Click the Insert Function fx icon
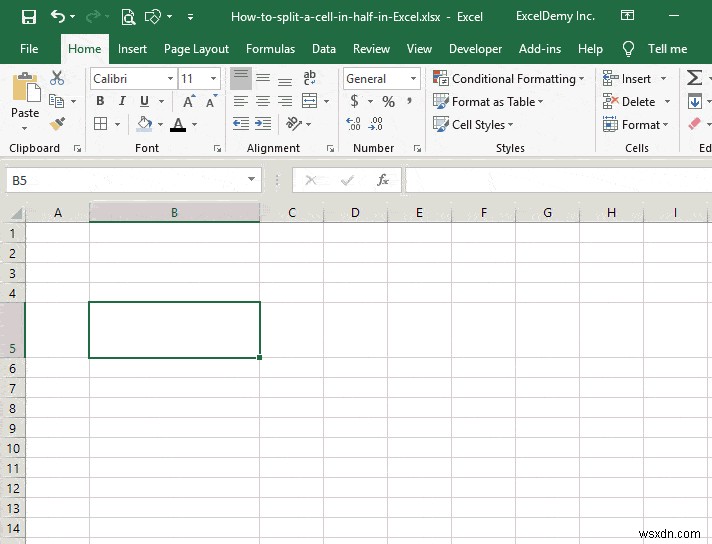The image size is (712, 544). 383,180
